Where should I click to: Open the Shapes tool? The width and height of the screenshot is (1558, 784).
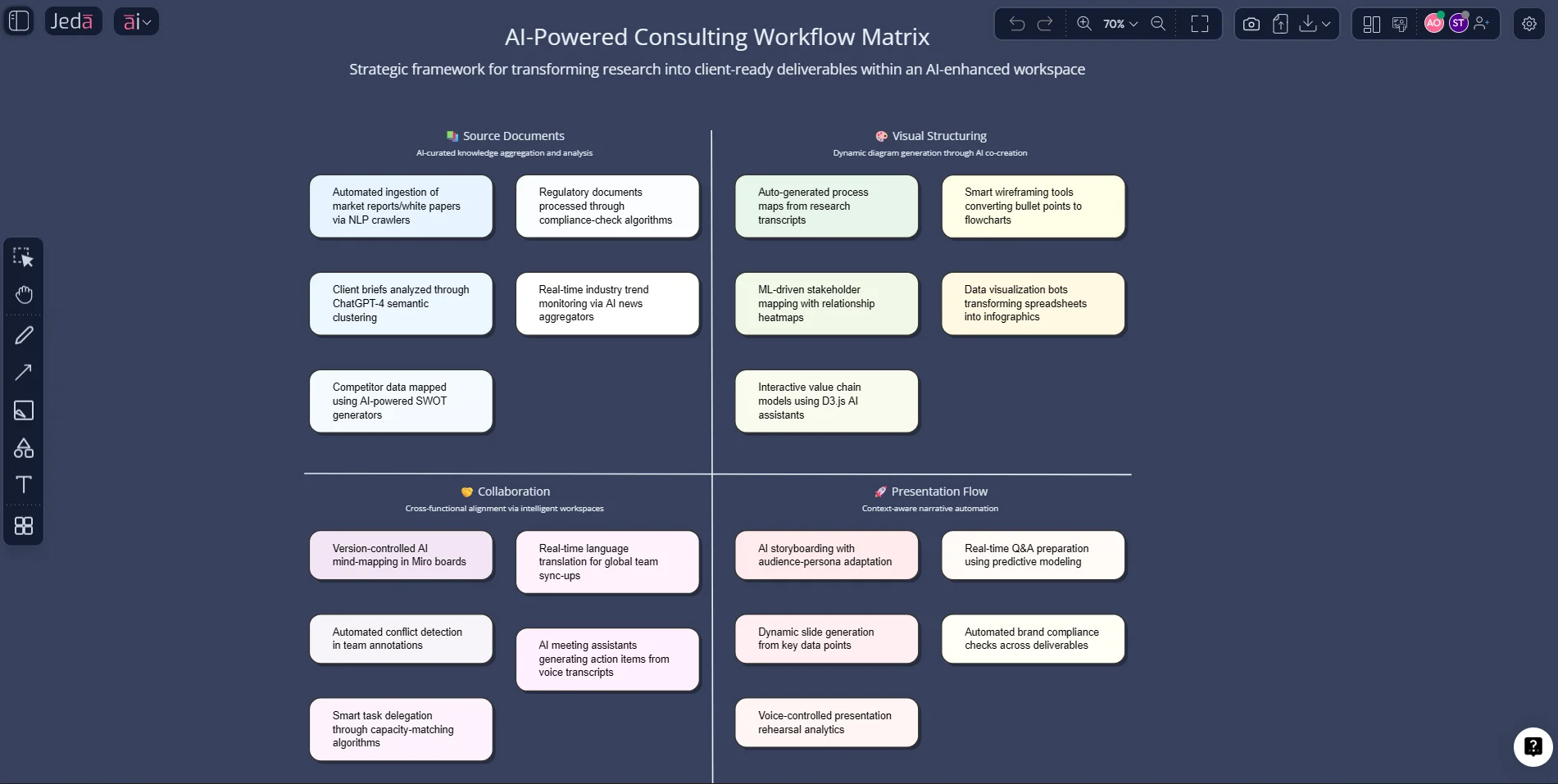pyautogui.click(x=23, y=448)
